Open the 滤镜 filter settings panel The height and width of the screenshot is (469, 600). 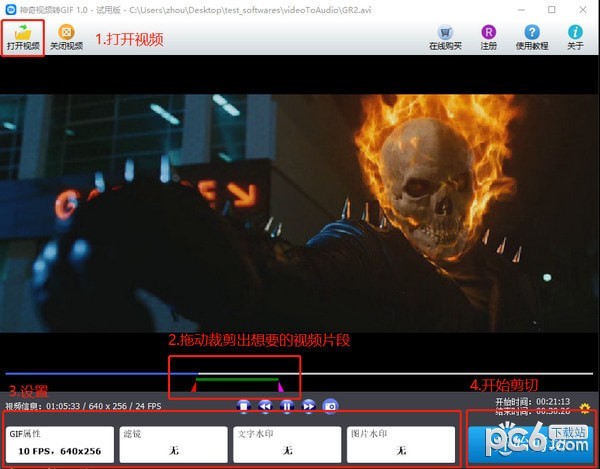pyautogui.click(x=174, y=444)
